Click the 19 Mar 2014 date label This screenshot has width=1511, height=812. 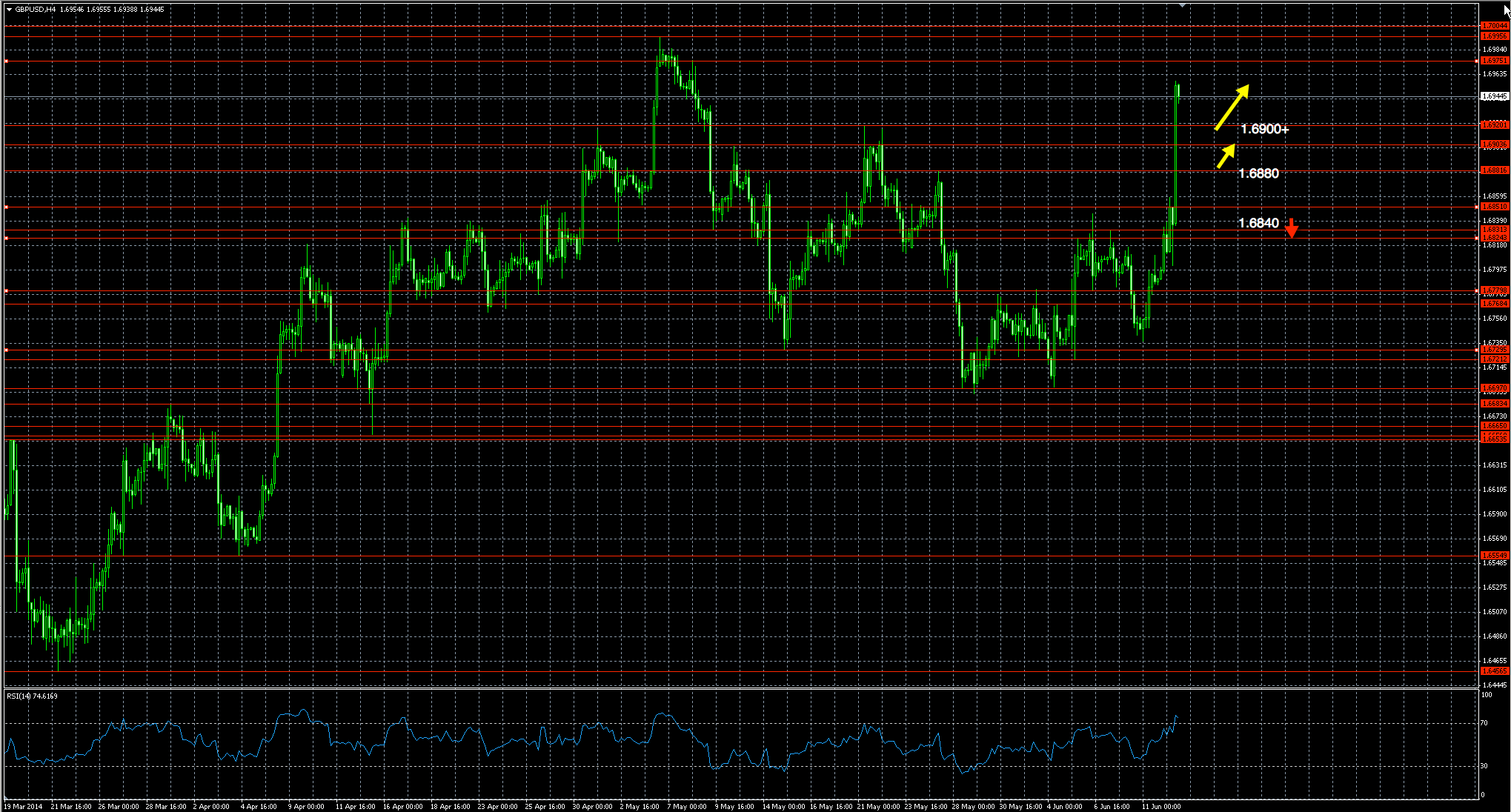pos(23,806)
